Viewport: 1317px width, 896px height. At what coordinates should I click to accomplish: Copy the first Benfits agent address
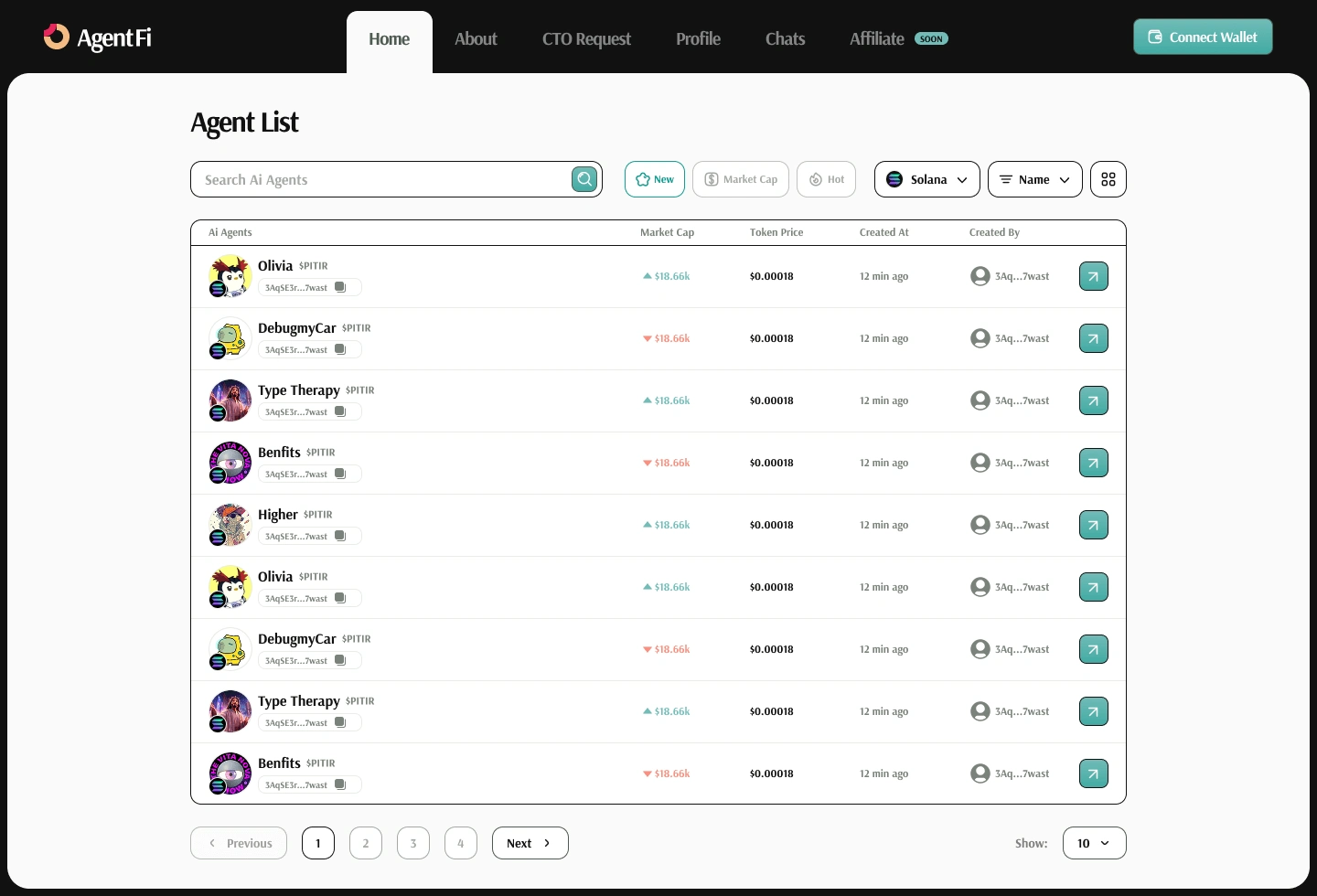(x=340, y=474)
